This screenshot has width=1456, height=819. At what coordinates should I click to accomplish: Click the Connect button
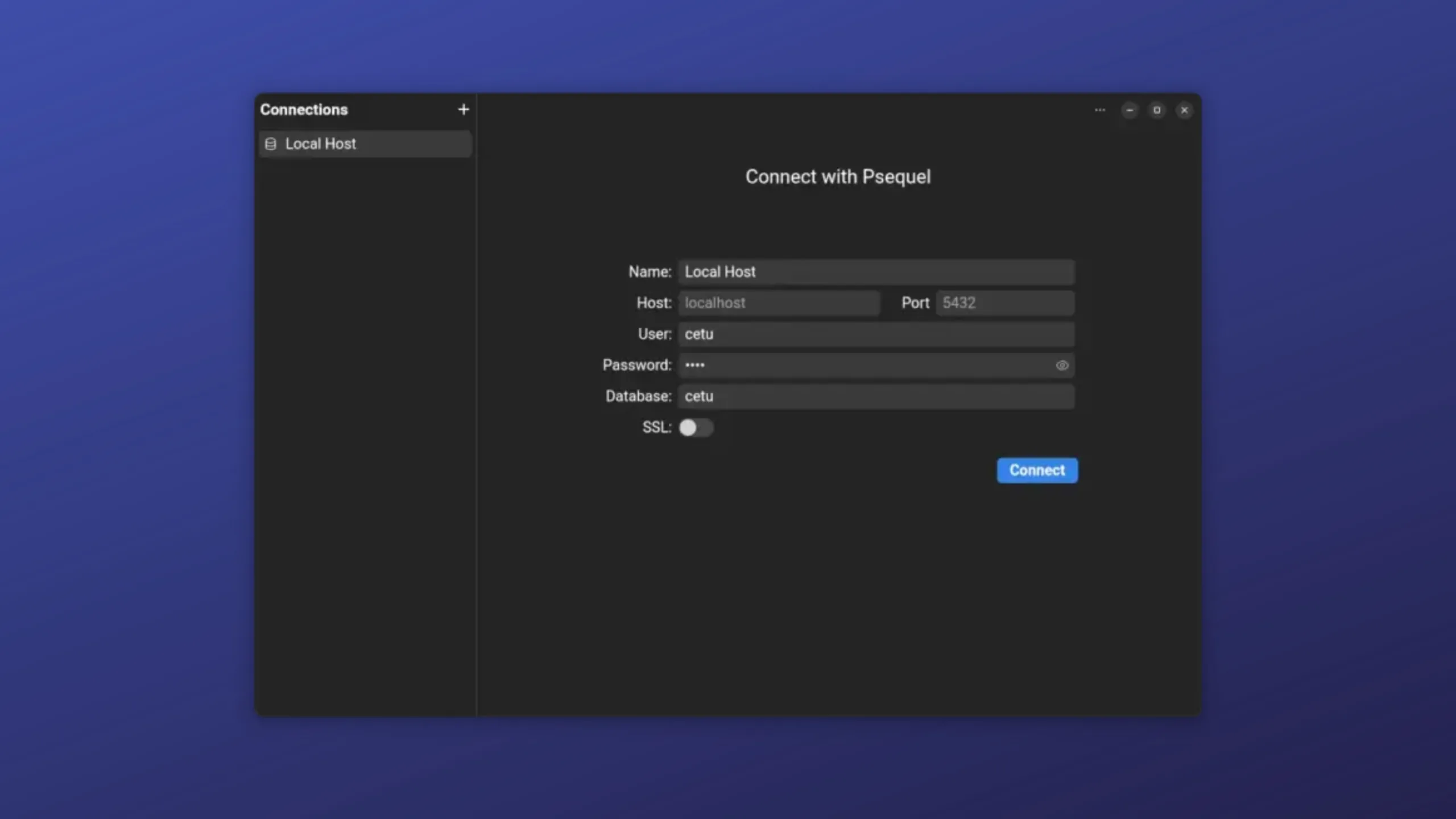click(1037, 470)
